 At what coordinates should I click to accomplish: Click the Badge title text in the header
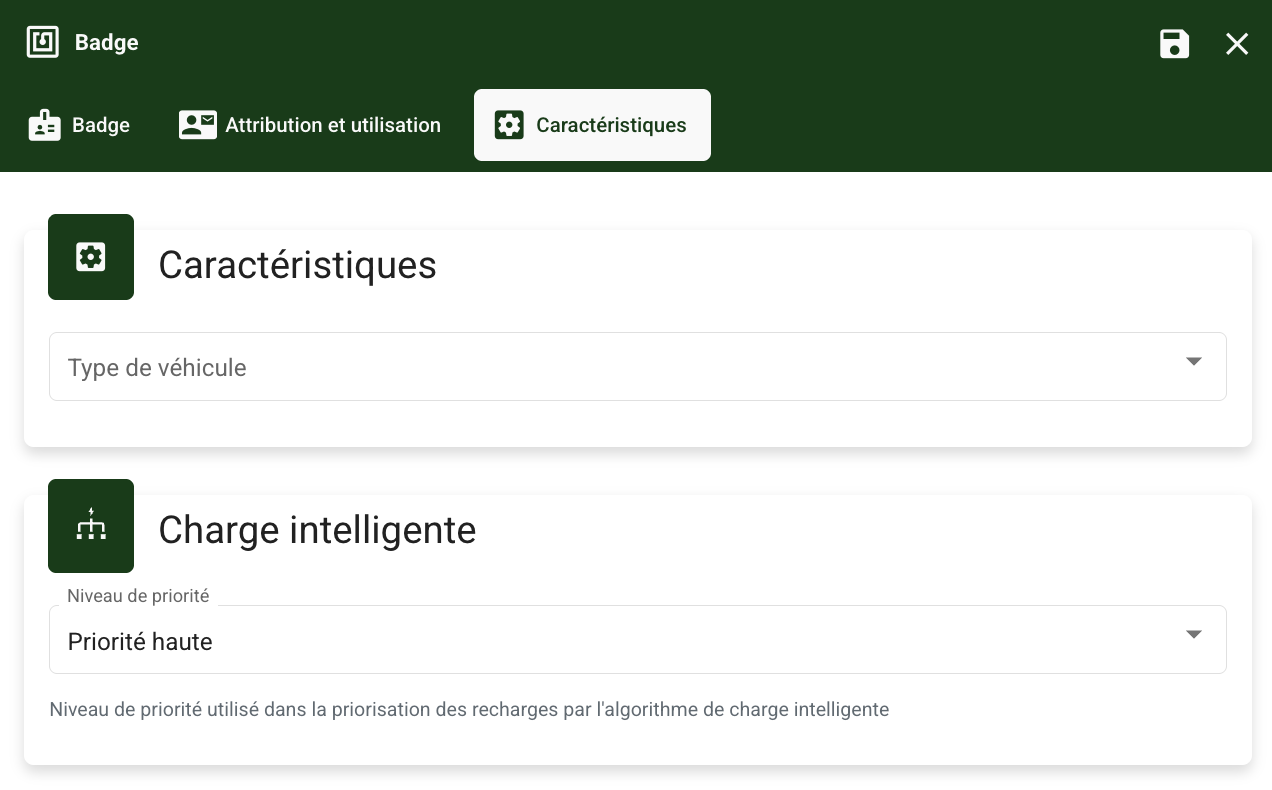(106, 43)
